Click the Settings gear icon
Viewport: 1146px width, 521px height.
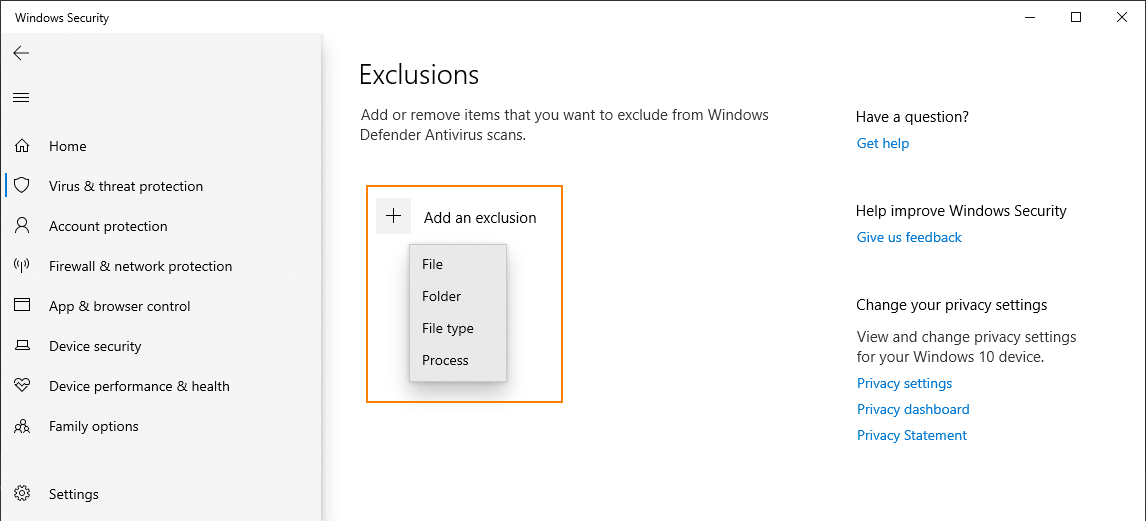click(x=22, y=494)
